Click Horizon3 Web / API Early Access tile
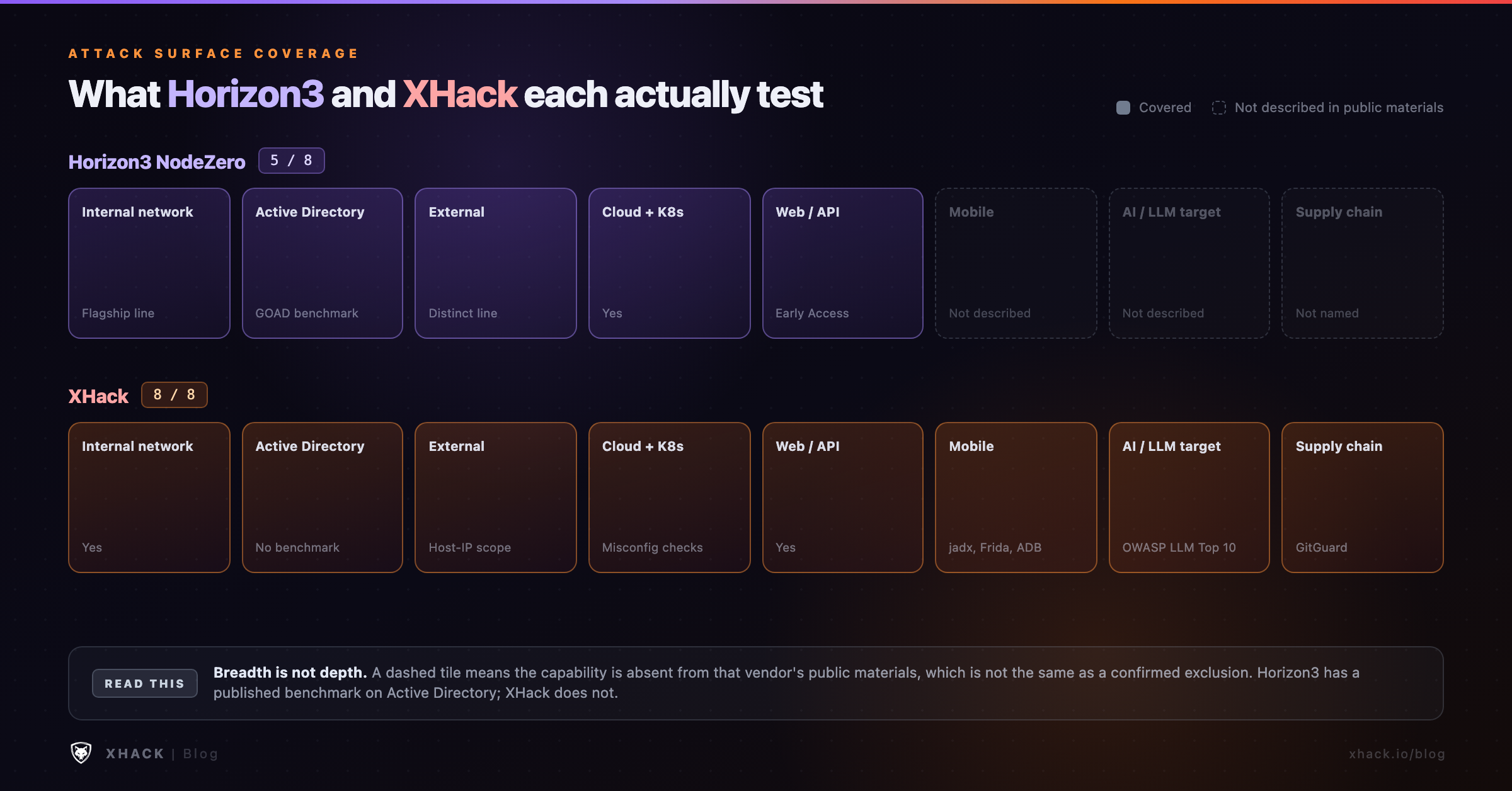 pyautogui.click(x=843, y=263)
